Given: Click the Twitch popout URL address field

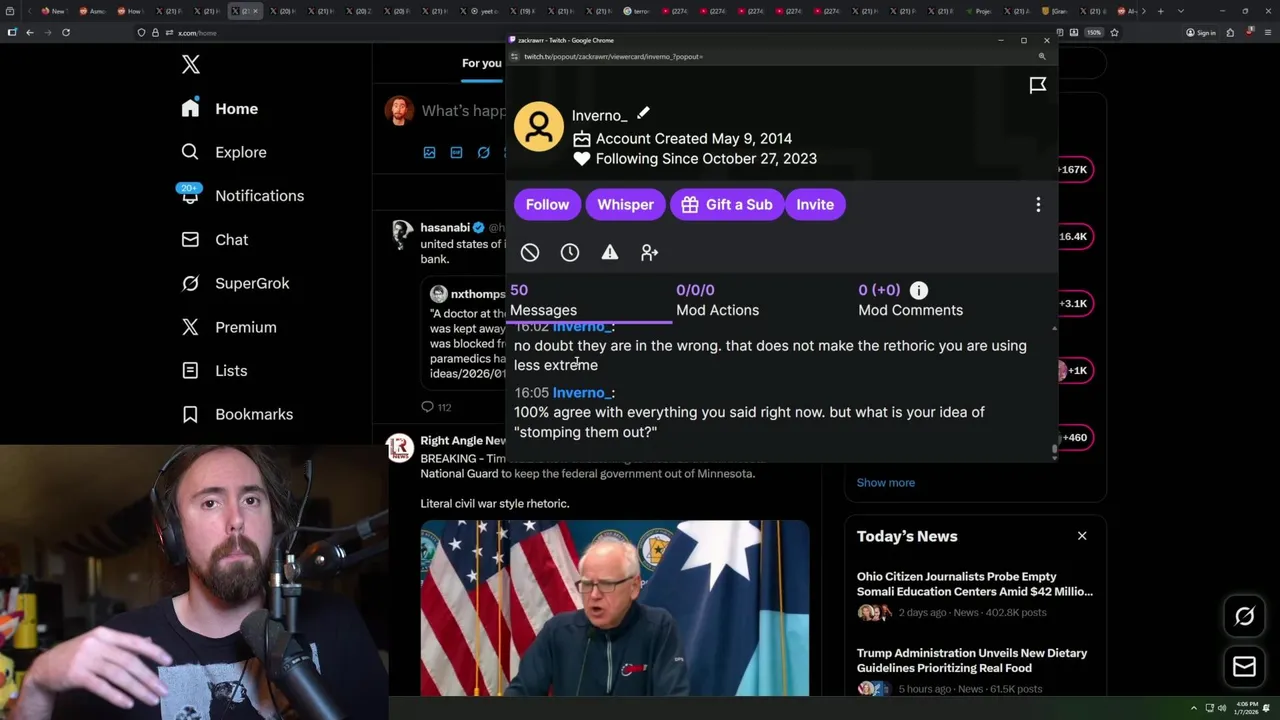Looking at the screenshot, I should coord(613,57).
